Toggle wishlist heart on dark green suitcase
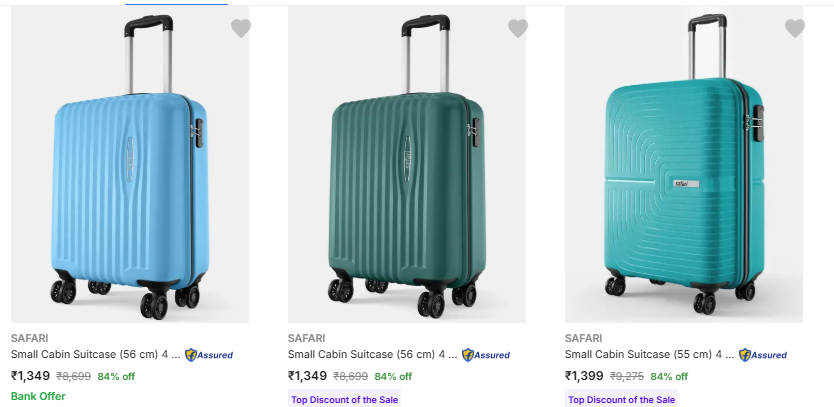Viewport: 834px width, 407px height. point(518,29)
